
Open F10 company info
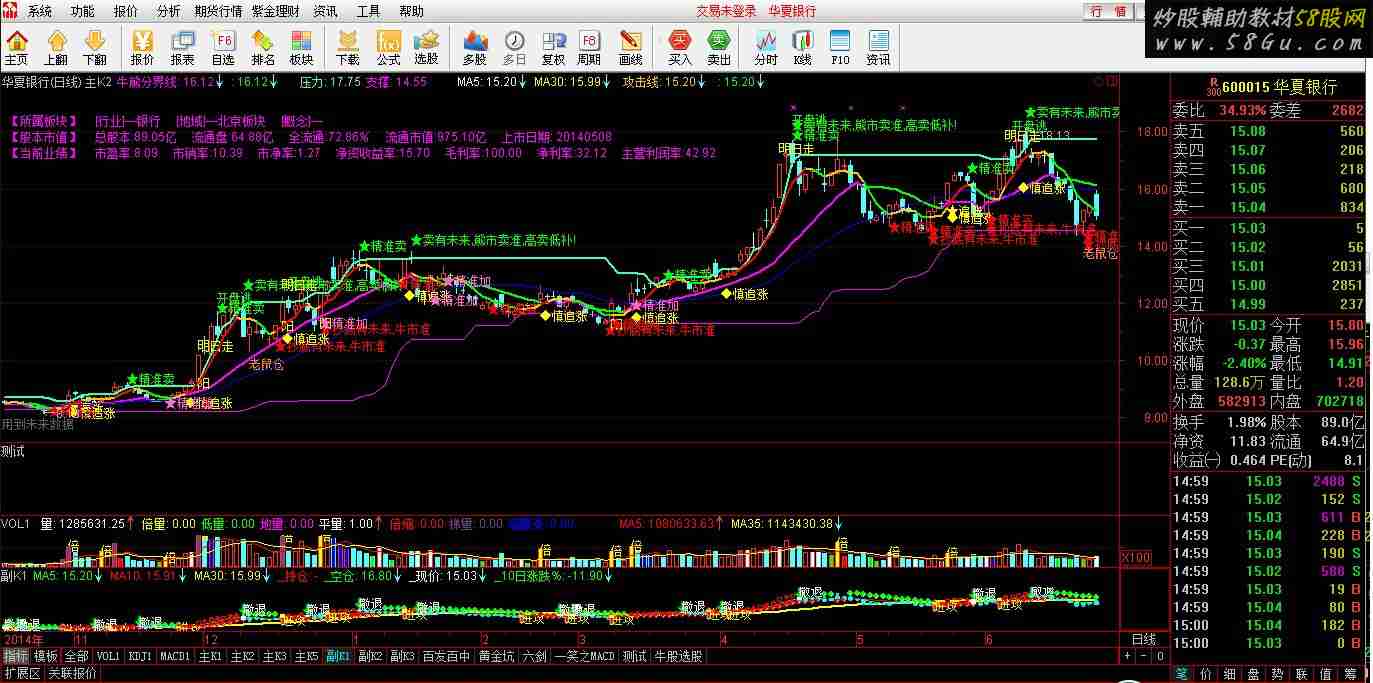tap(840, 47)
